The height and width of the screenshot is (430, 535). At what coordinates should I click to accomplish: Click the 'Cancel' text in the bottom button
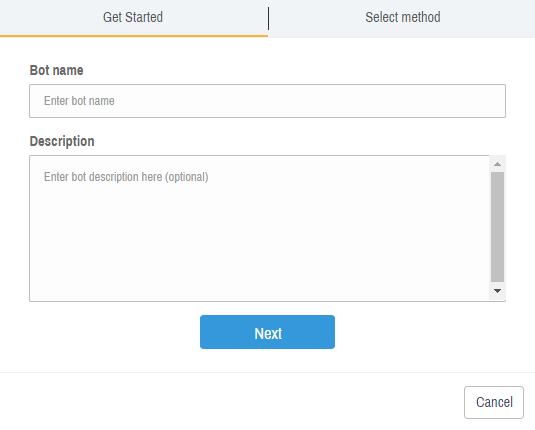494,402
